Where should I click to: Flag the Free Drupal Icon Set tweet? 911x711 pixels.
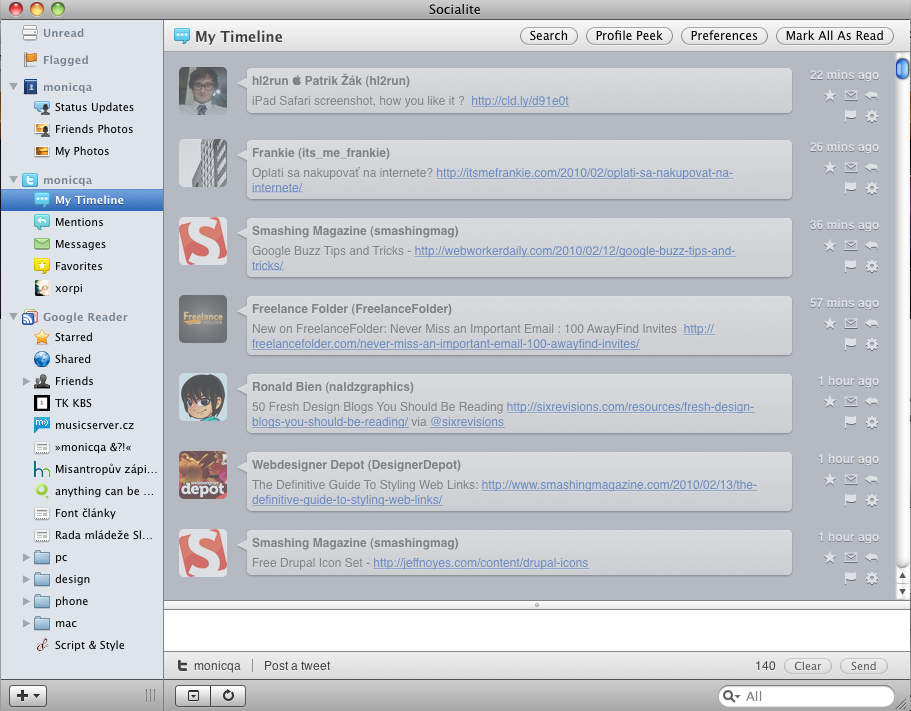(x=850, y=579)
